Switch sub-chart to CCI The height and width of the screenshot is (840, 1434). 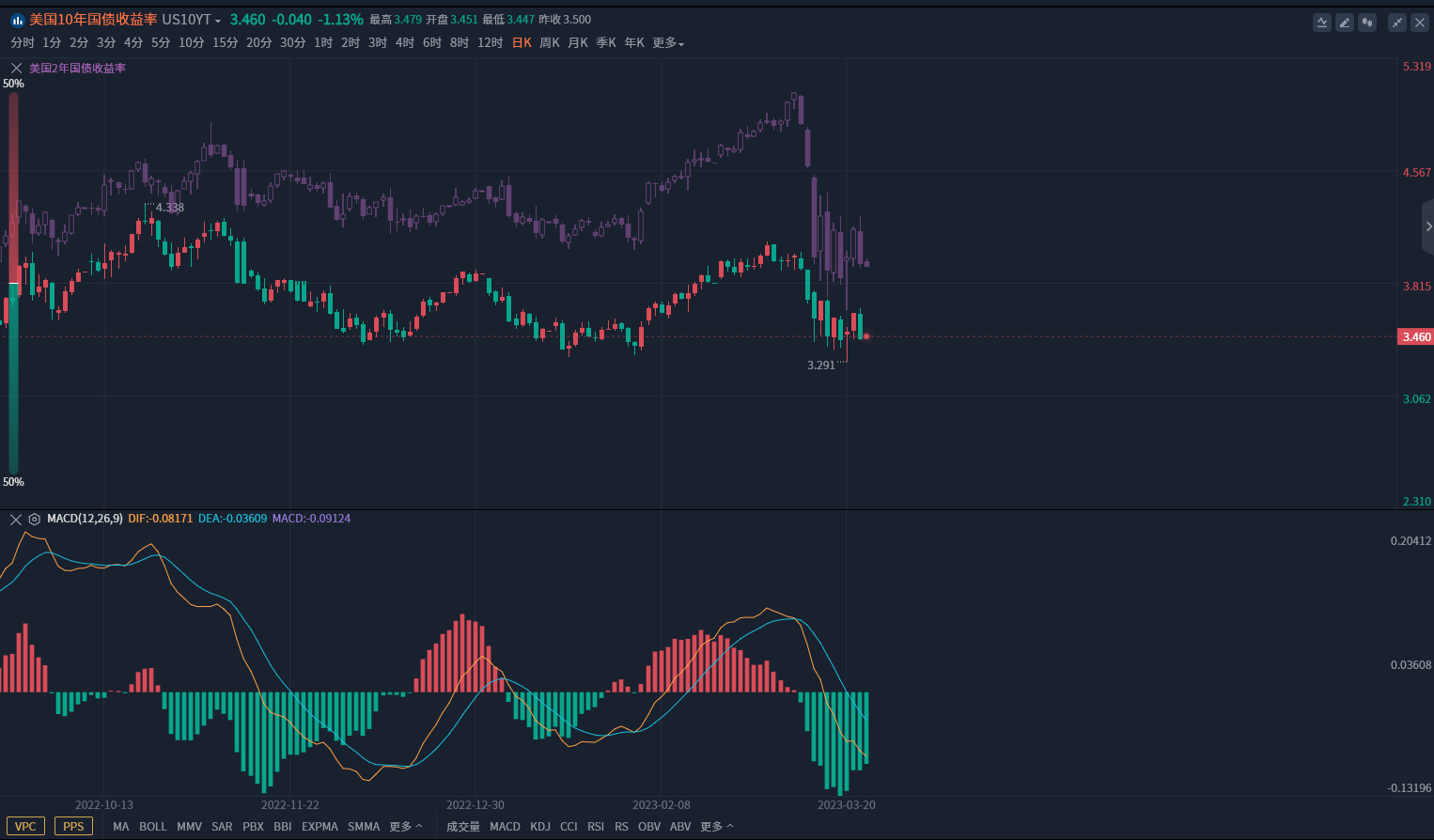[569, 827]
